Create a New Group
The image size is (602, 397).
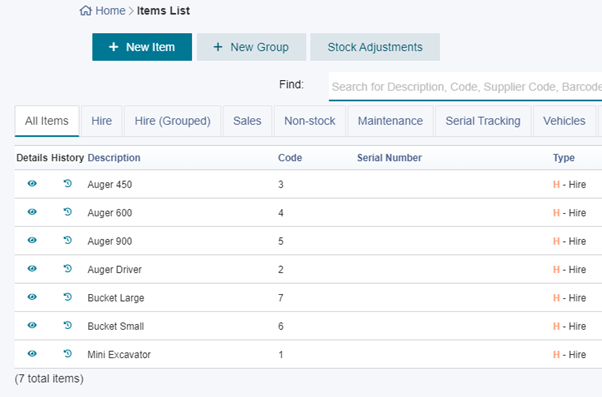coord(251,47)
